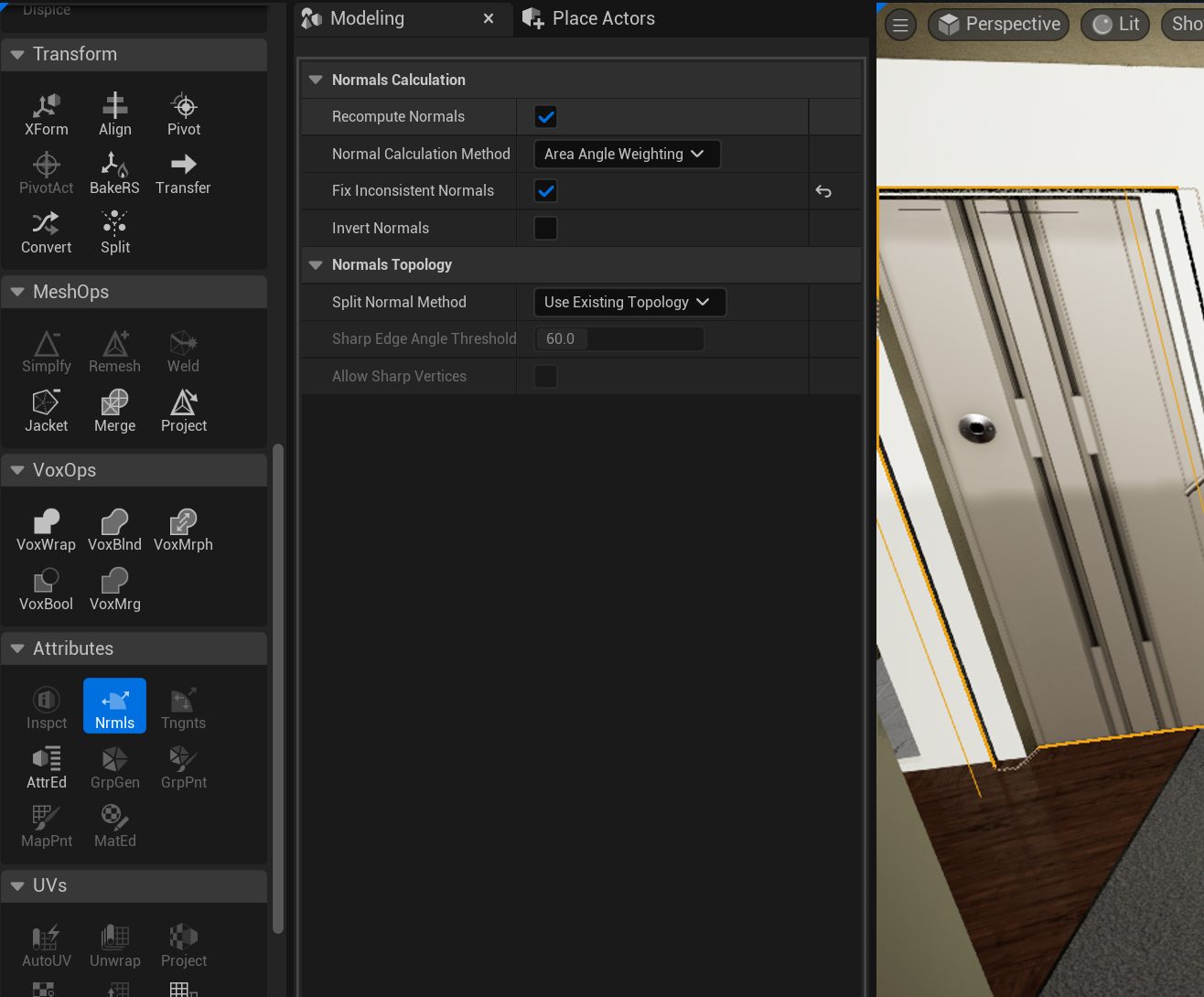This screenshot has width=1204, height=997.
Task: Click the Jacket mesh tool
Action: (x=46, y=412)
